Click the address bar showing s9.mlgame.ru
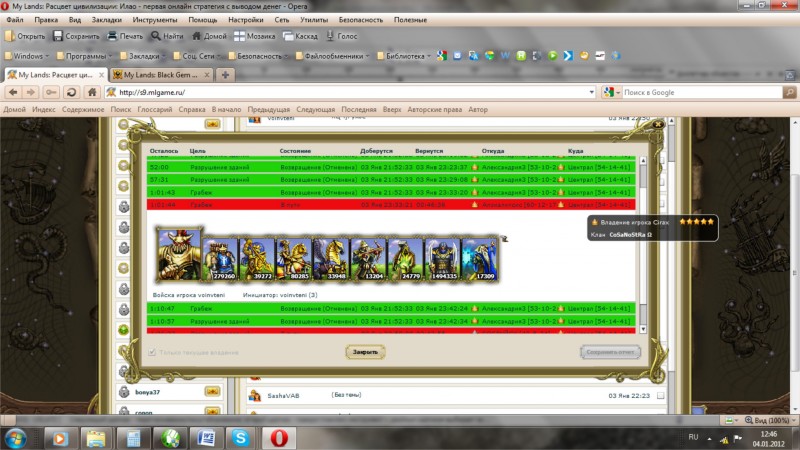 click(352, 92)
